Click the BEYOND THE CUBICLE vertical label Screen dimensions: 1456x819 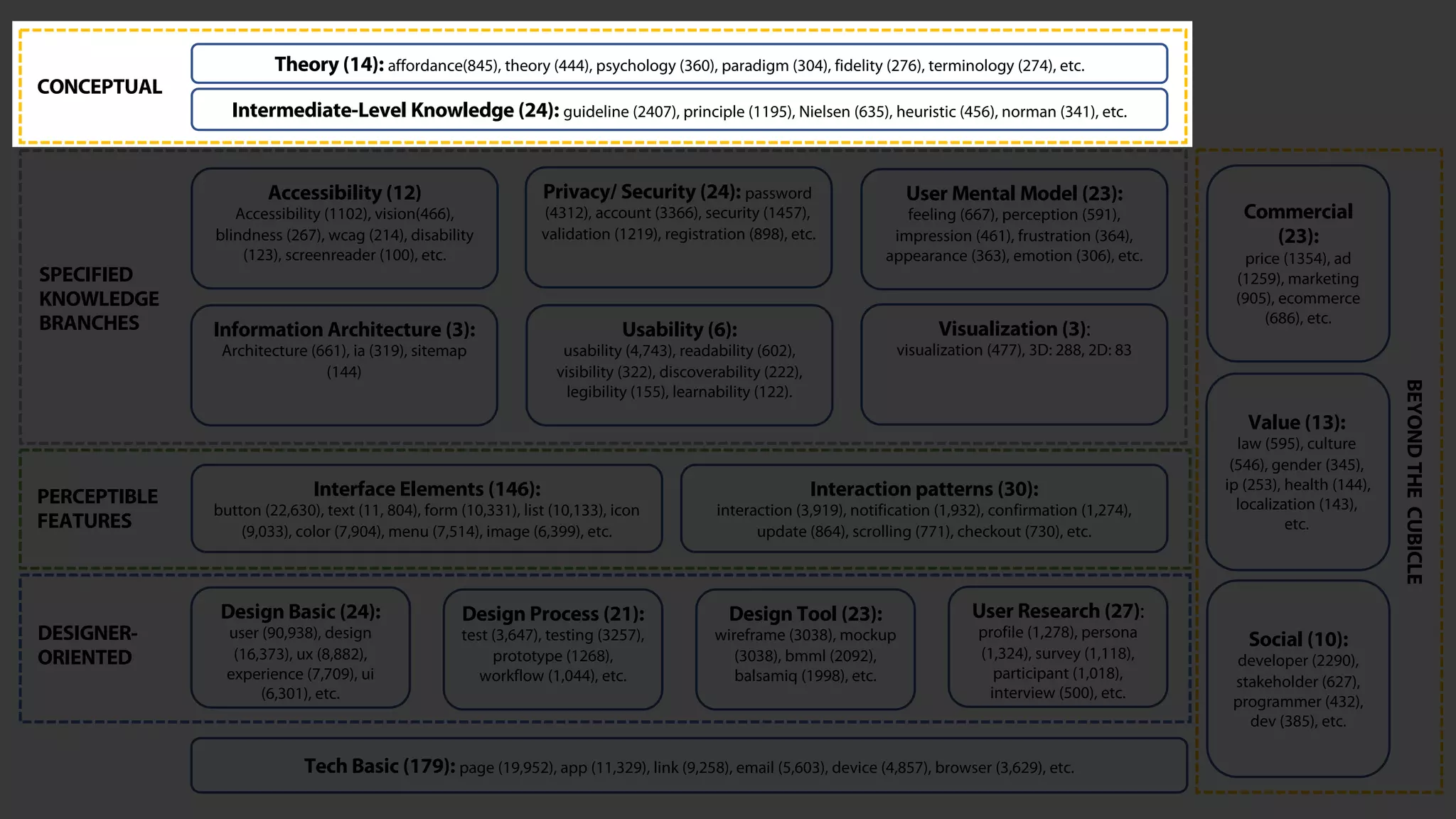pos(1414,481)
